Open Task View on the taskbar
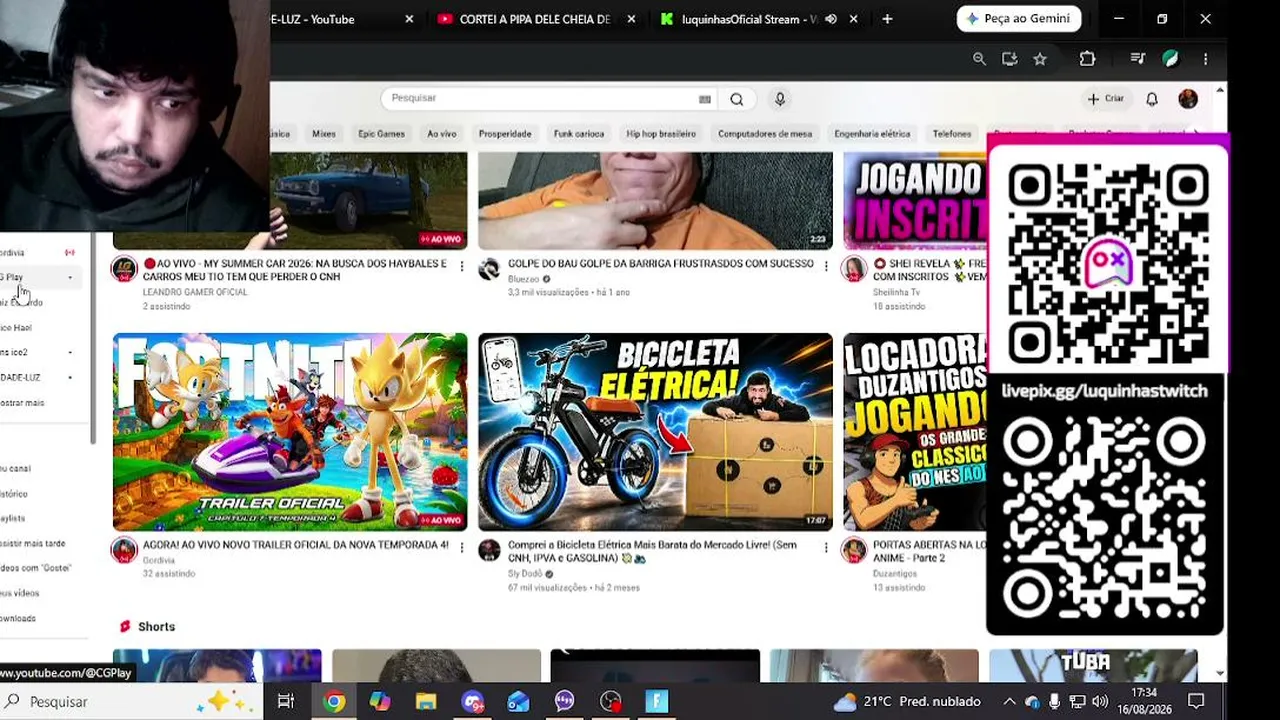Screen dimensions: 1280x720 click(286, 701)
